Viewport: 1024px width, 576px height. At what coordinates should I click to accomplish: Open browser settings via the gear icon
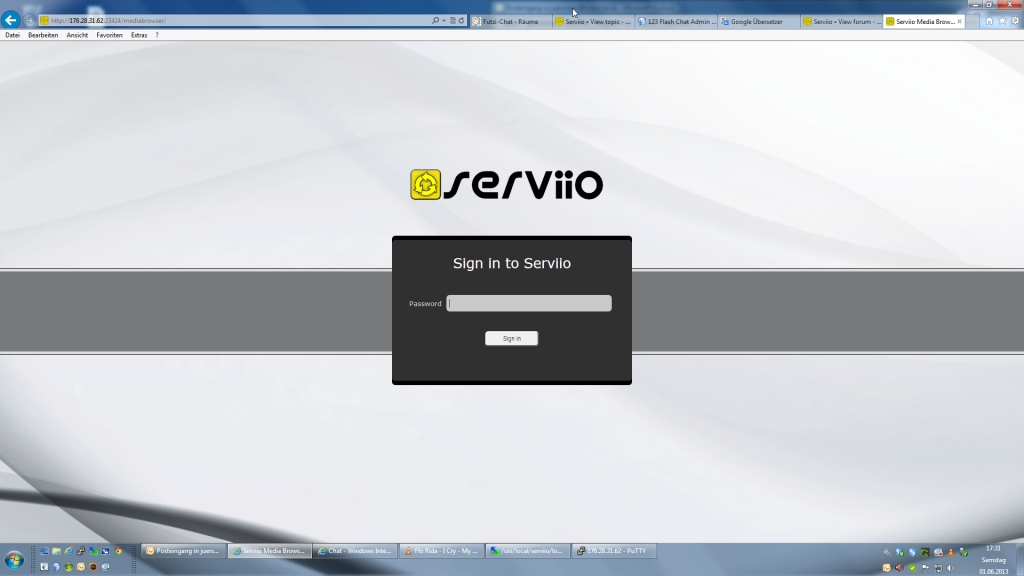click(1013, 20)
